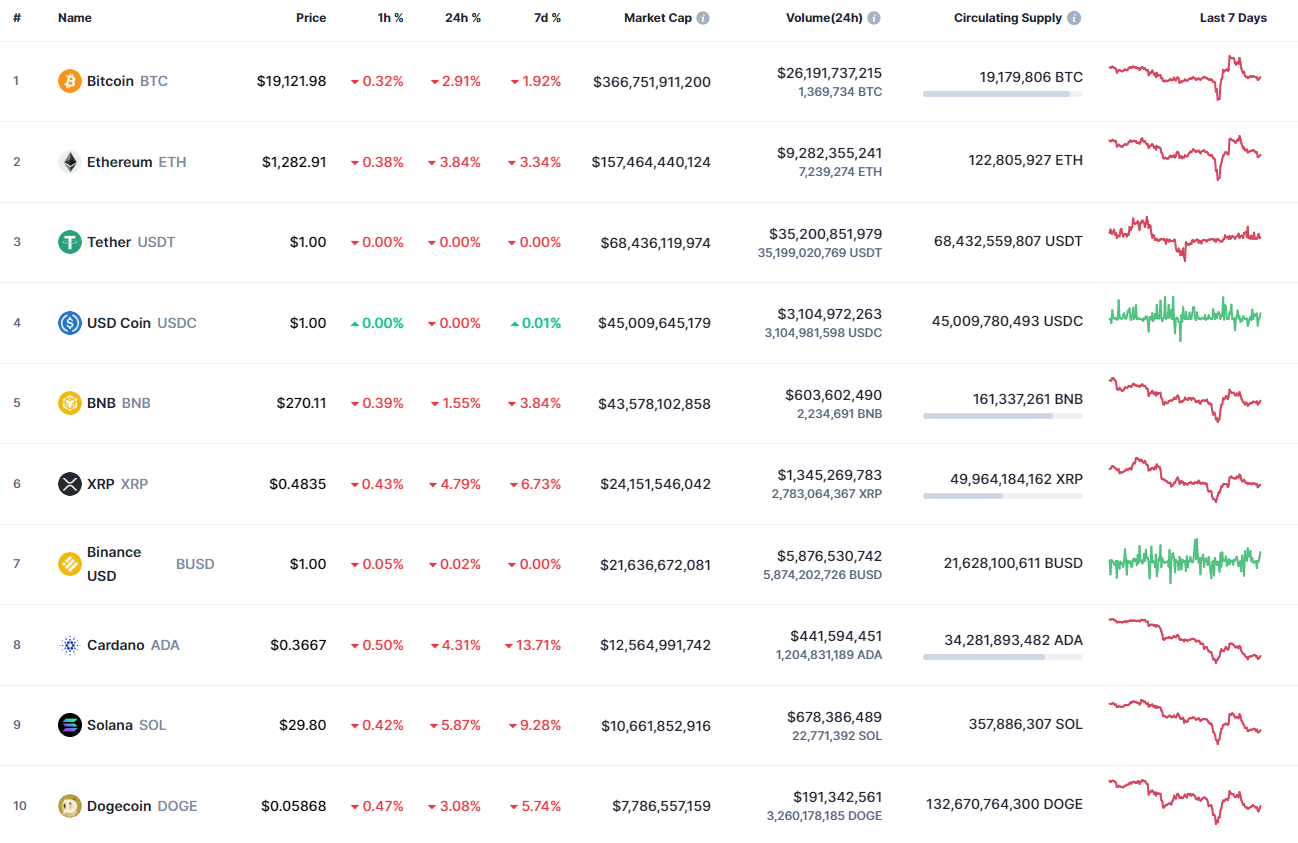
Task: Sort the table by 24h % column header
Action: pos(462,17)
